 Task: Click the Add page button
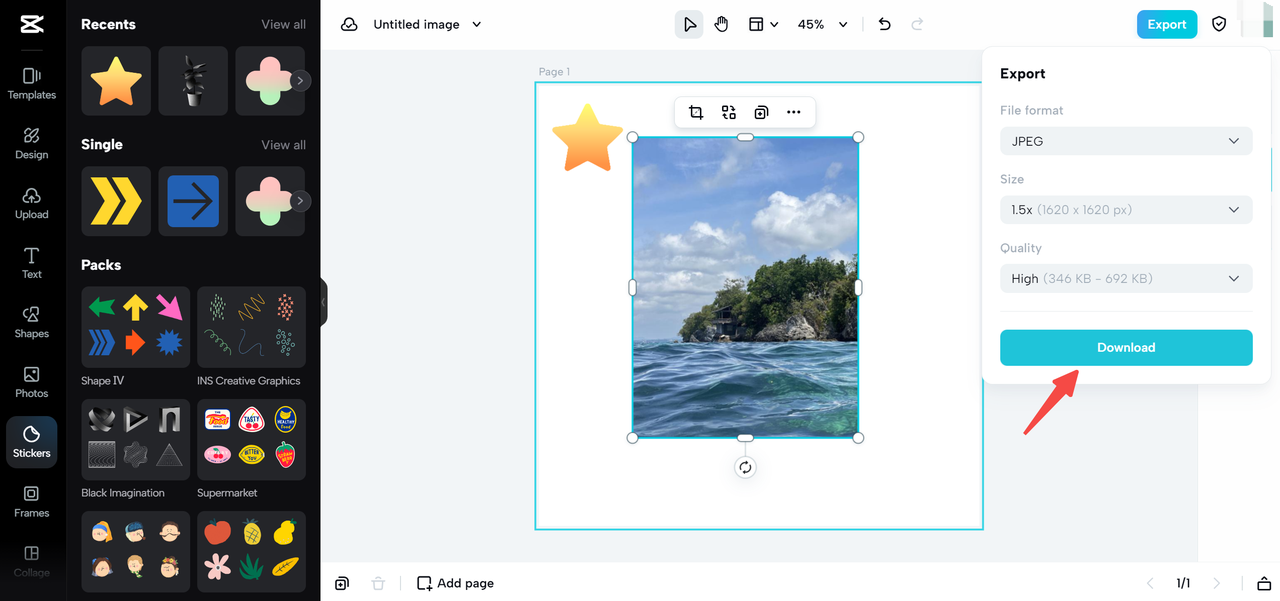[x=456, y=583]
